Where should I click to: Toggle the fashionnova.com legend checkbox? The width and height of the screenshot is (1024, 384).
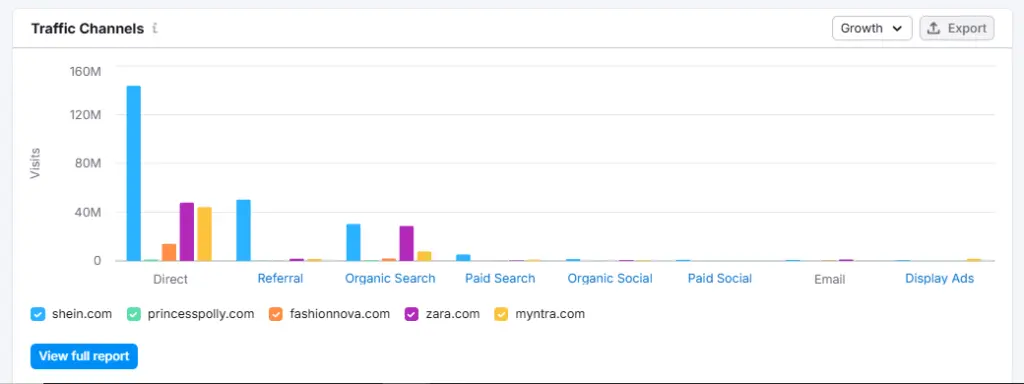point(276,314)
